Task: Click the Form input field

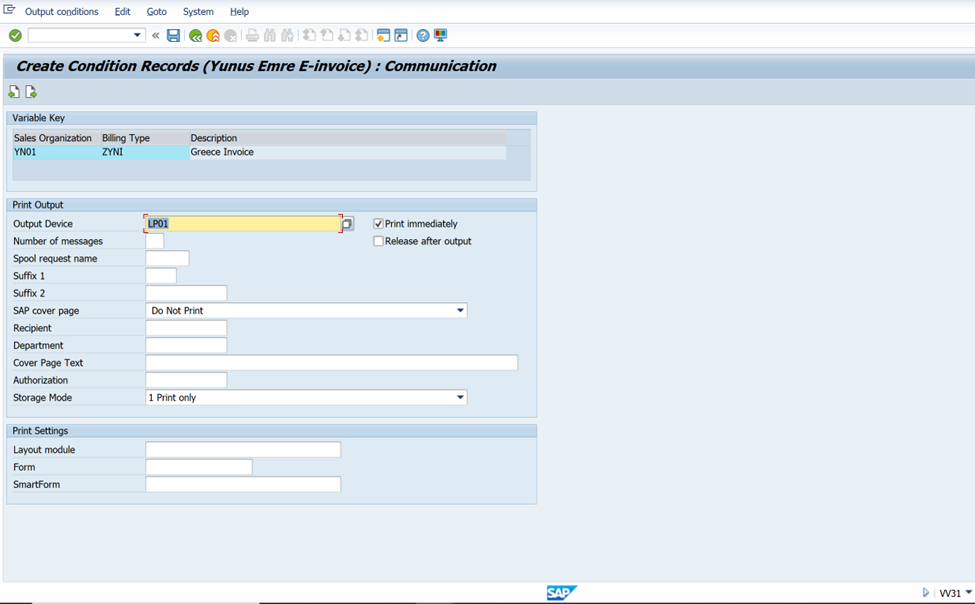Action: click(199, 467)
